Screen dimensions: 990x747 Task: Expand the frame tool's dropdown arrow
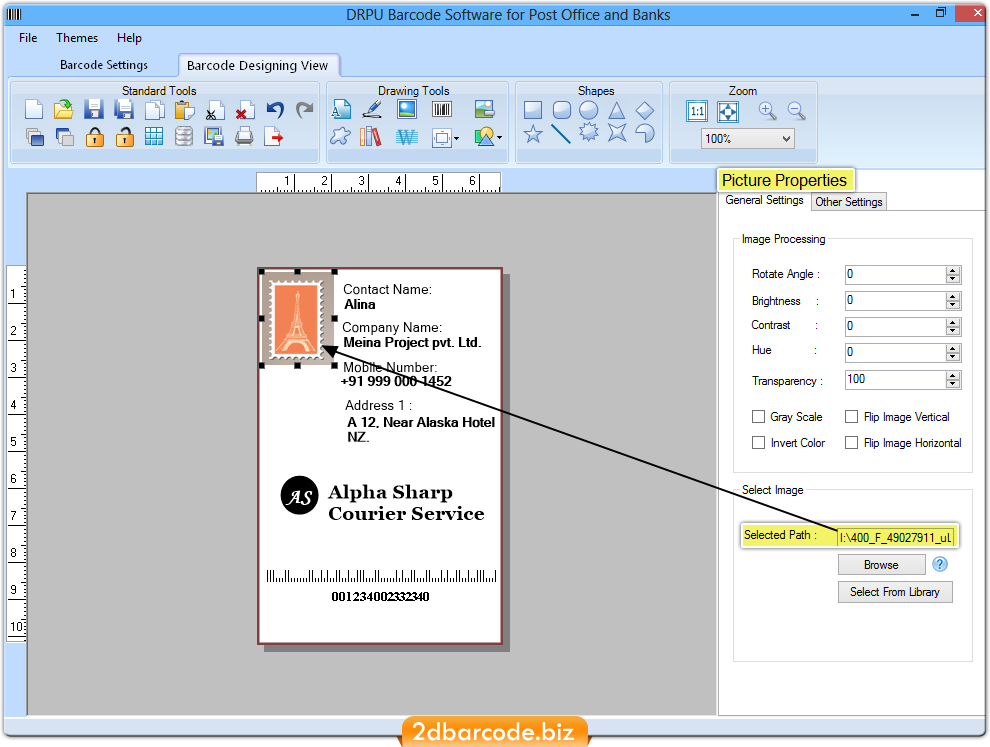[456, 138]
